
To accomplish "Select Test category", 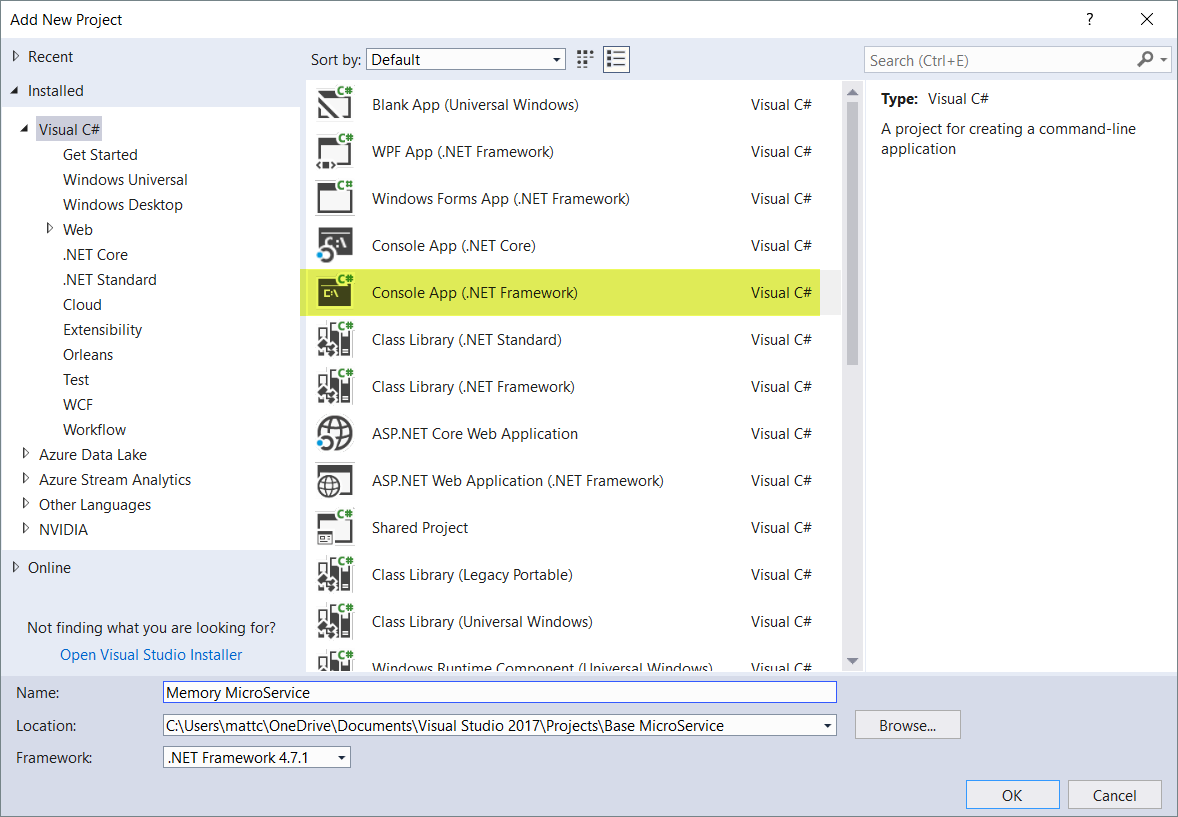I will click(76, 380).
